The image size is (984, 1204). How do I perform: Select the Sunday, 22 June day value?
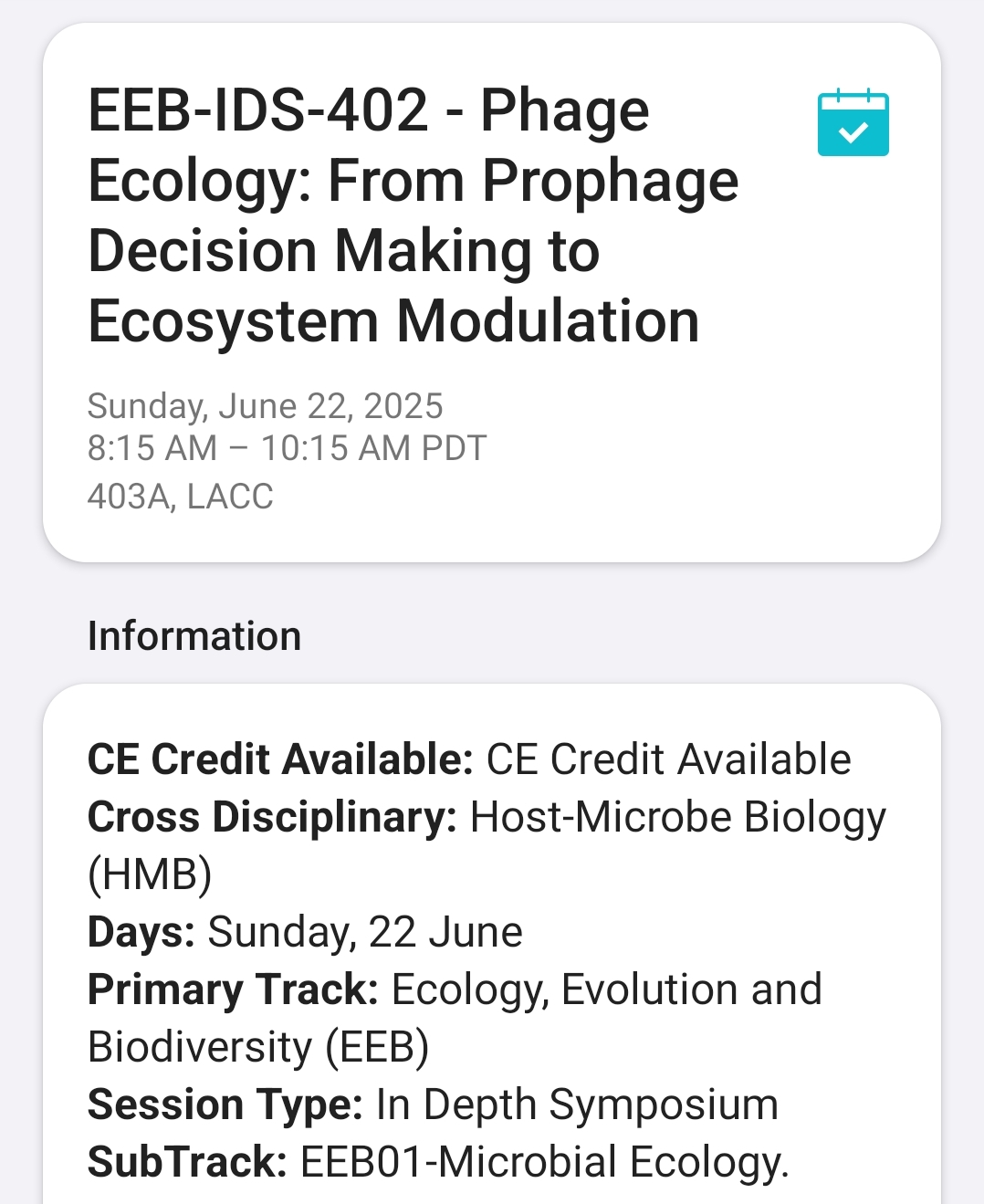click(365, 932)
